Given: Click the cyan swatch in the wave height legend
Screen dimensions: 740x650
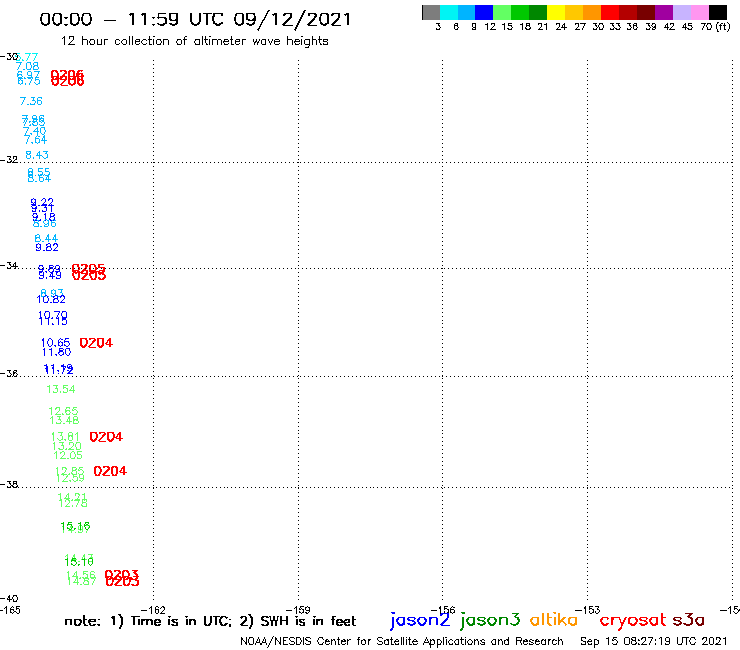Looking at the screenshot, I should 449,12.
